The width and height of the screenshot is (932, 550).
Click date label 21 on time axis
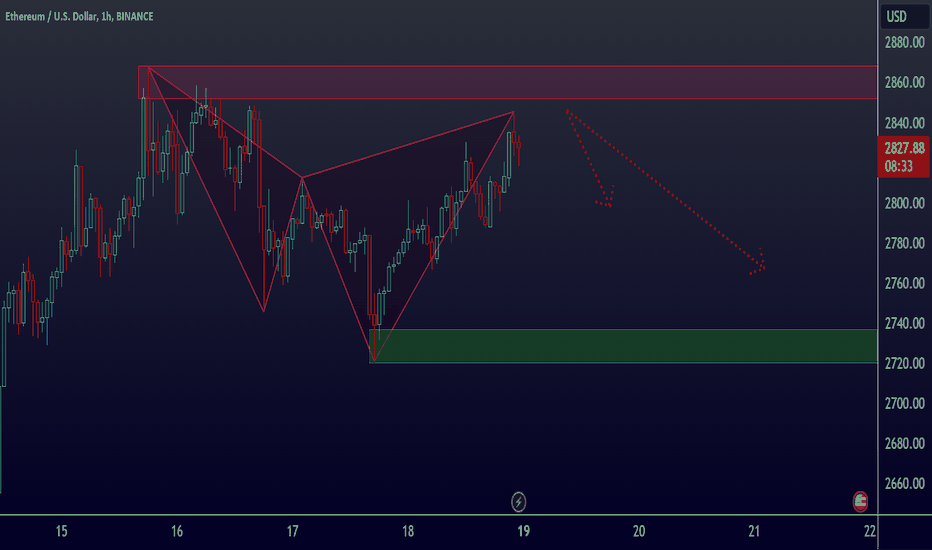click(754, 531)
